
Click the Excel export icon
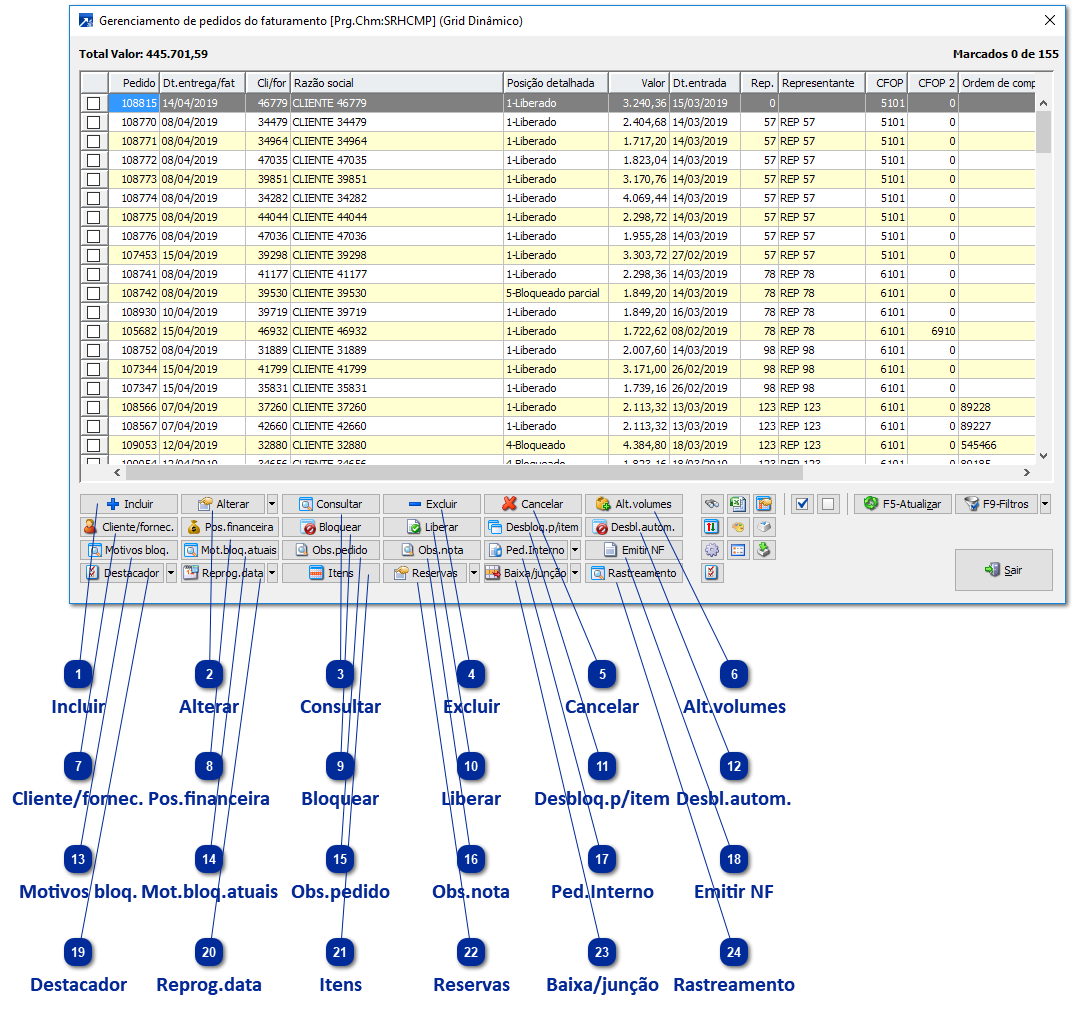pos(738,504)
